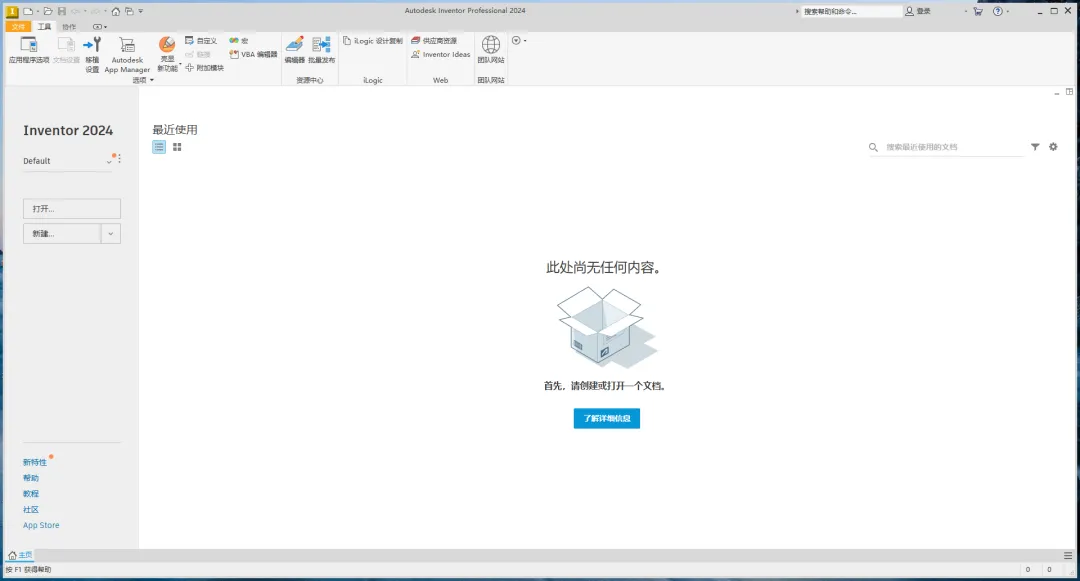
Task: Click the Home icon in quick access toolbar
Action: (116, 11)
